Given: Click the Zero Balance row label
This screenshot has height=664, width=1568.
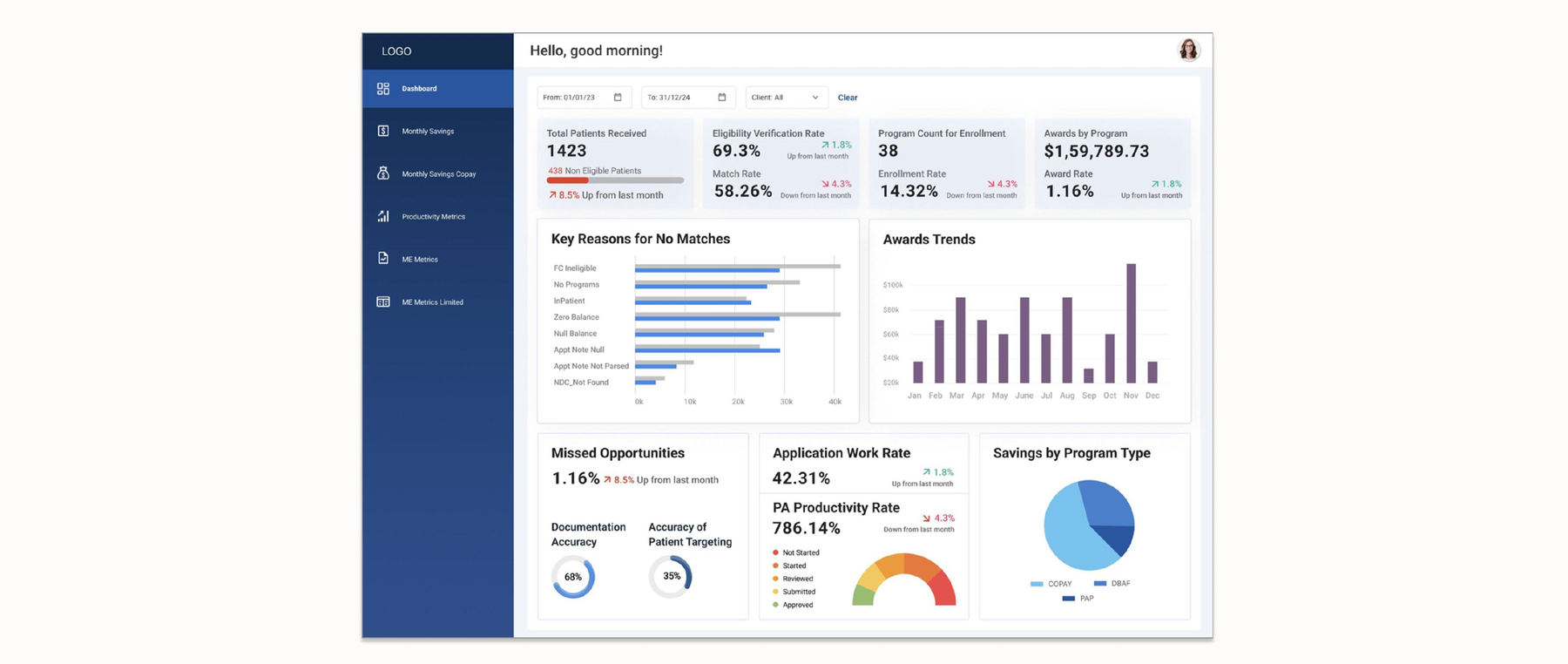Looking at the screenshot, I should pyautogui.click(x=576, y=317).
